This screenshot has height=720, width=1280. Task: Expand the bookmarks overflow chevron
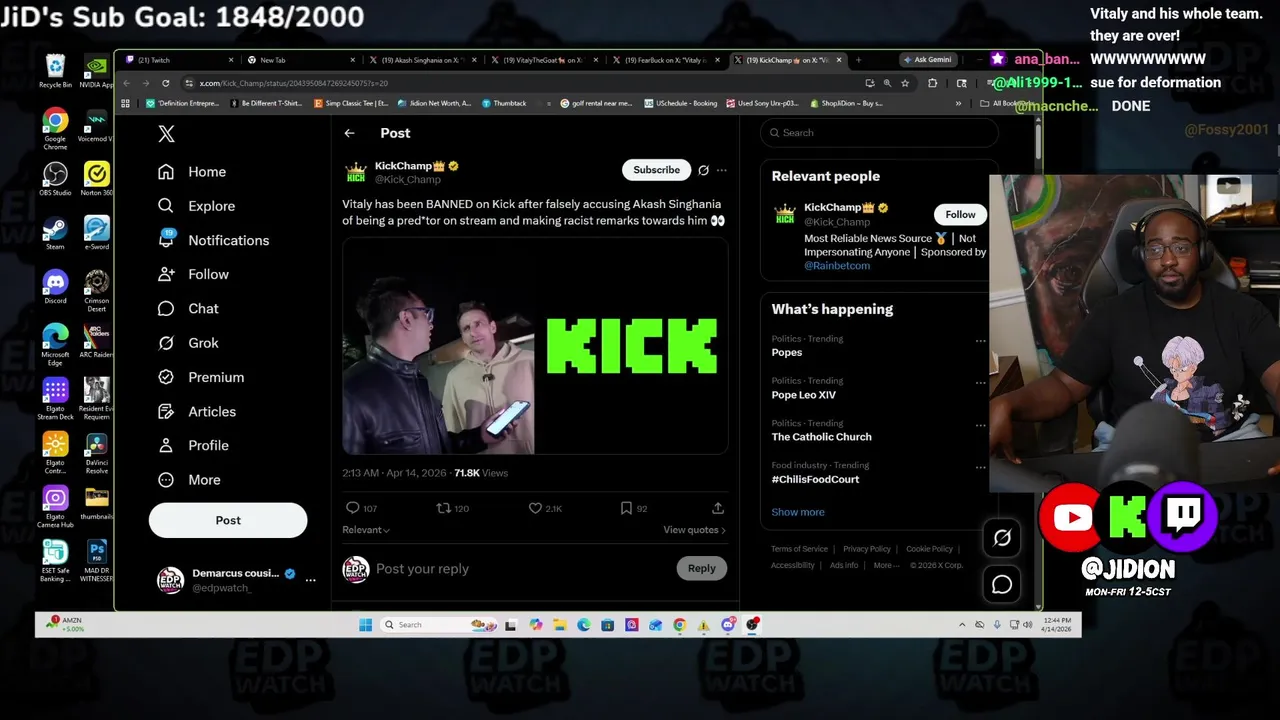tap(958, 103)
